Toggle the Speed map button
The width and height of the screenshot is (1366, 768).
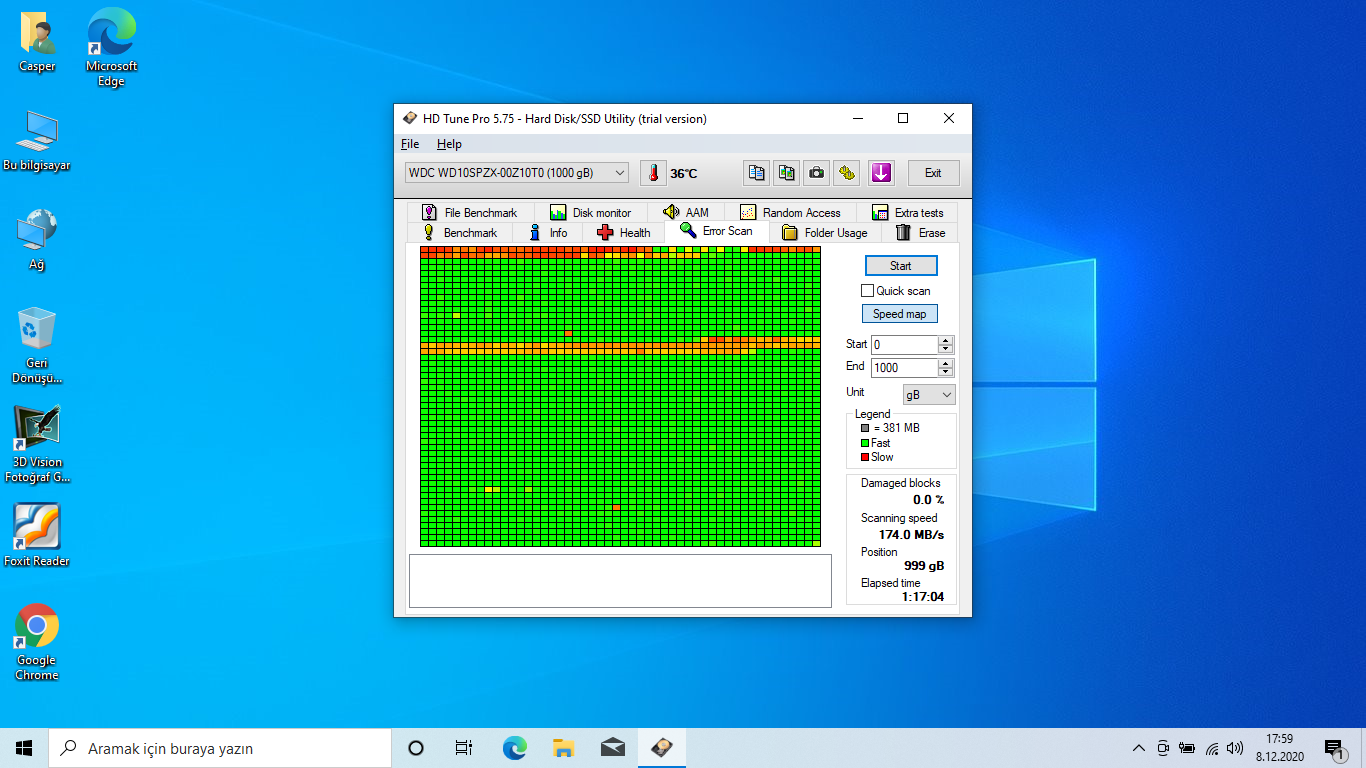click(899, 314)
